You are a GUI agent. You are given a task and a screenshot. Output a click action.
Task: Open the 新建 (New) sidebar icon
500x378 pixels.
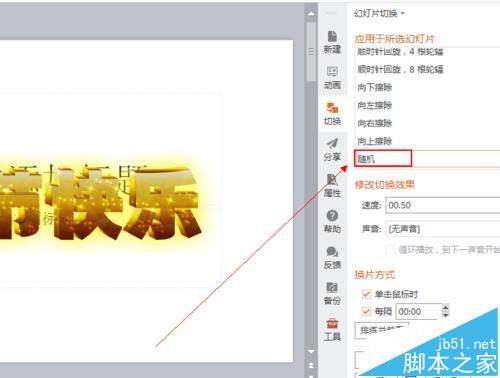332,42
